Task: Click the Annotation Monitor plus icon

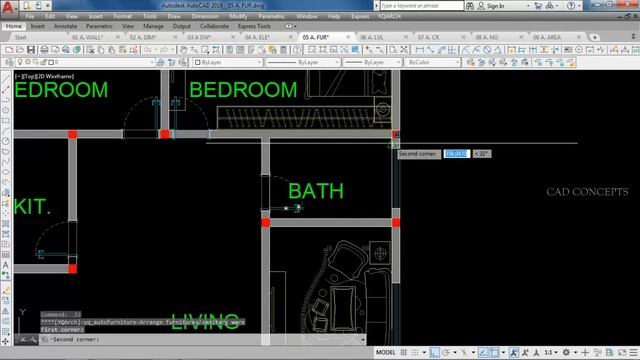Action: (x=585, y=352)
